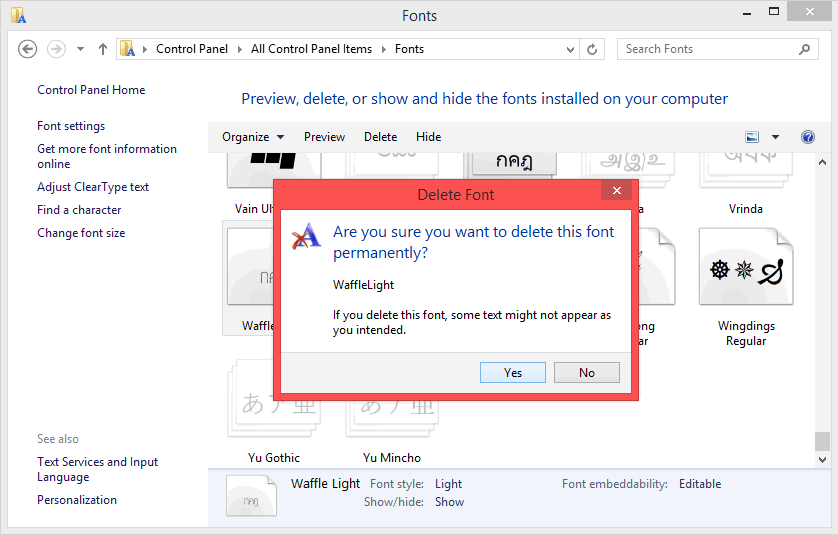Image resolution: width=838 pixels, height=535 pixels.
Task: Select the Wingdings Regular font icon
Action: pos(746,270)
